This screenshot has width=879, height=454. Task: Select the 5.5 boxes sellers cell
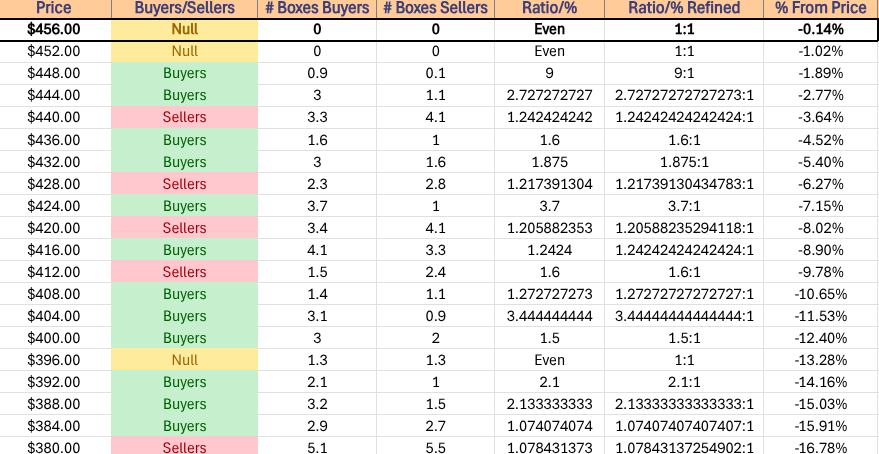436,447
